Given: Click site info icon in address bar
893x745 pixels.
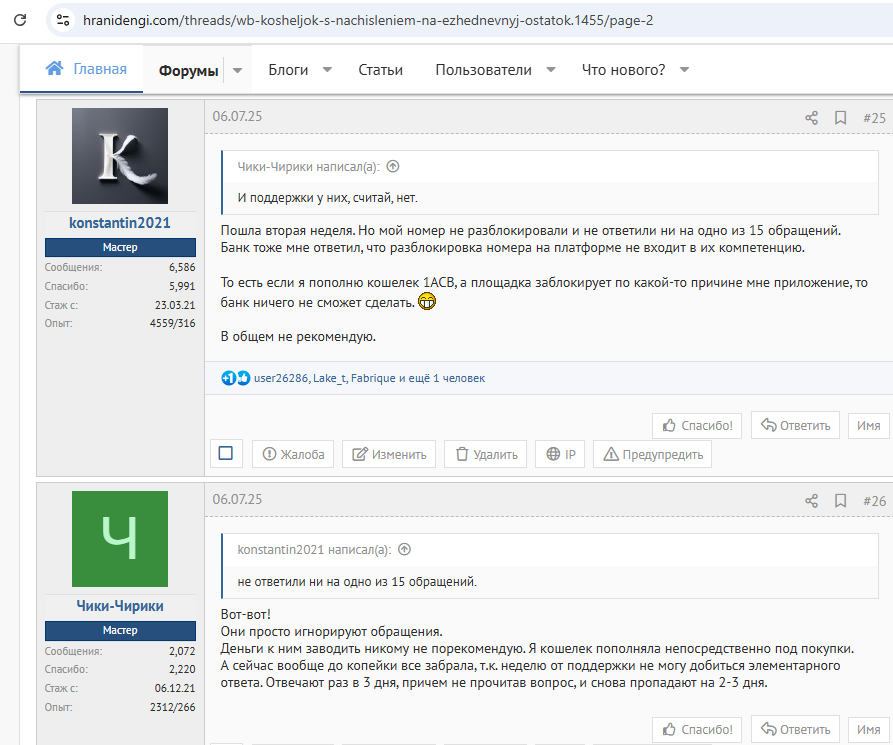Looking at the screenshot, I should (x=62, y=20).
